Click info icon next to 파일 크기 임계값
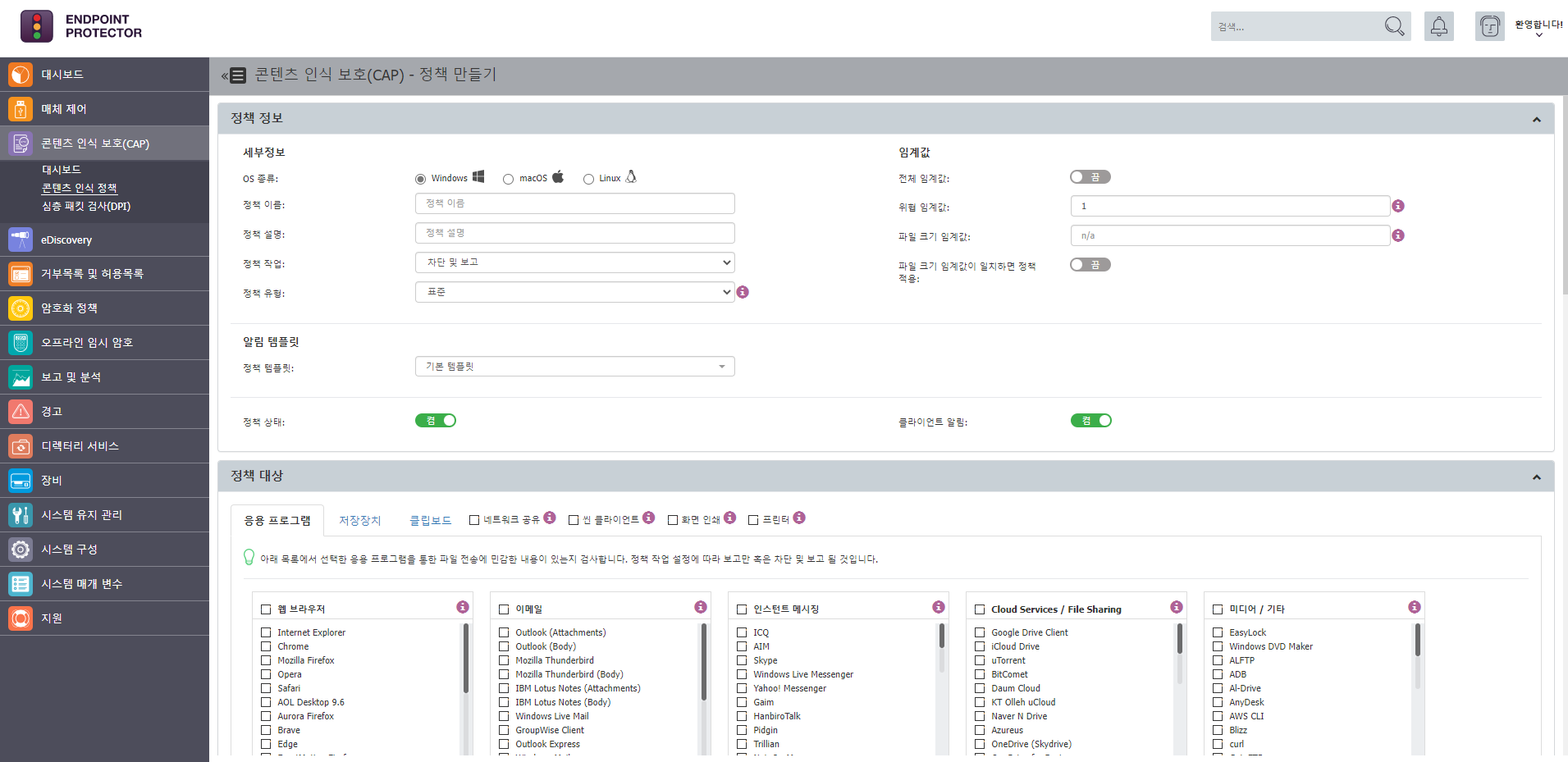1568x762 pixels. point(1398,235)
